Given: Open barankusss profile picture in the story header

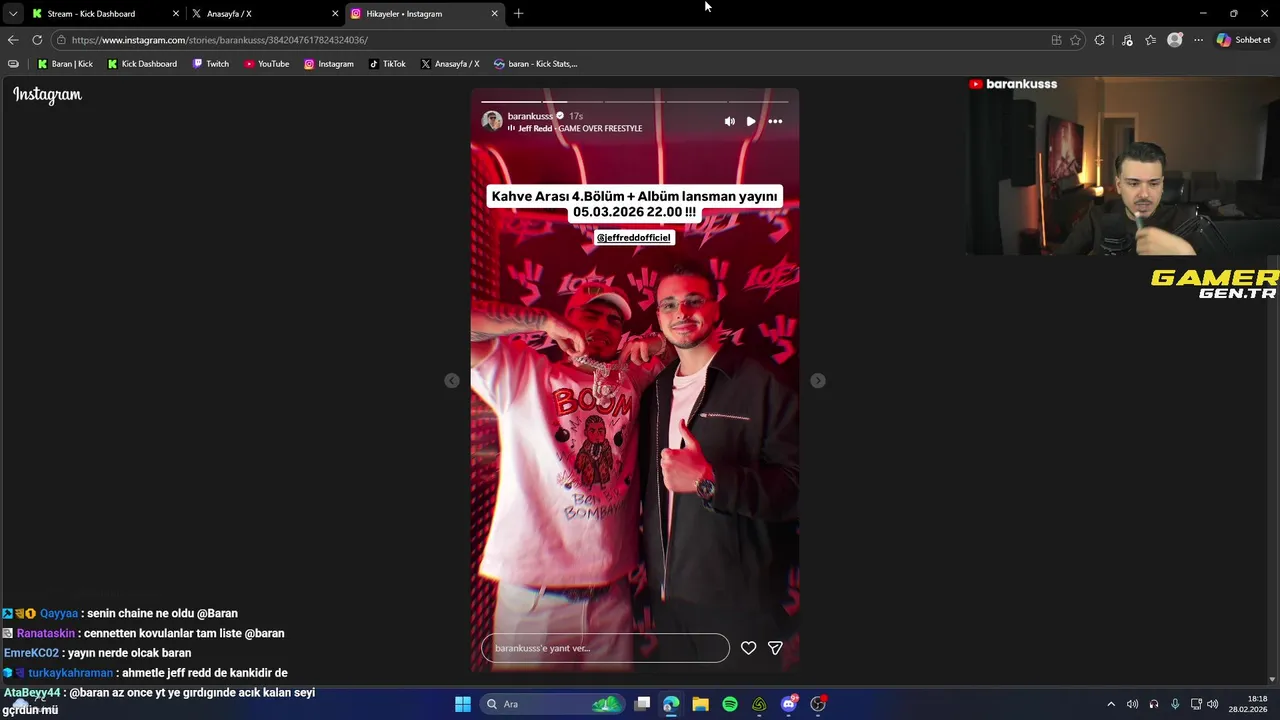Looking at the screenshot, I should tap(492, 121).
